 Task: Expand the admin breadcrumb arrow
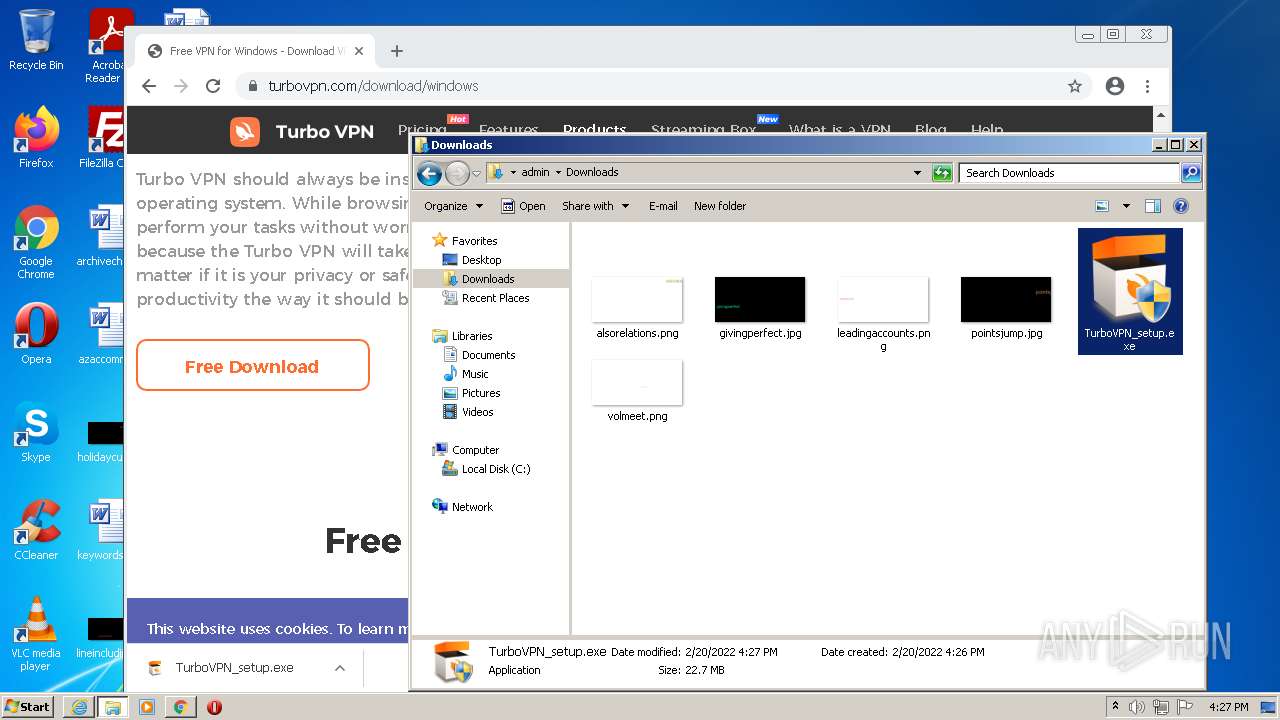click(559, 172)
